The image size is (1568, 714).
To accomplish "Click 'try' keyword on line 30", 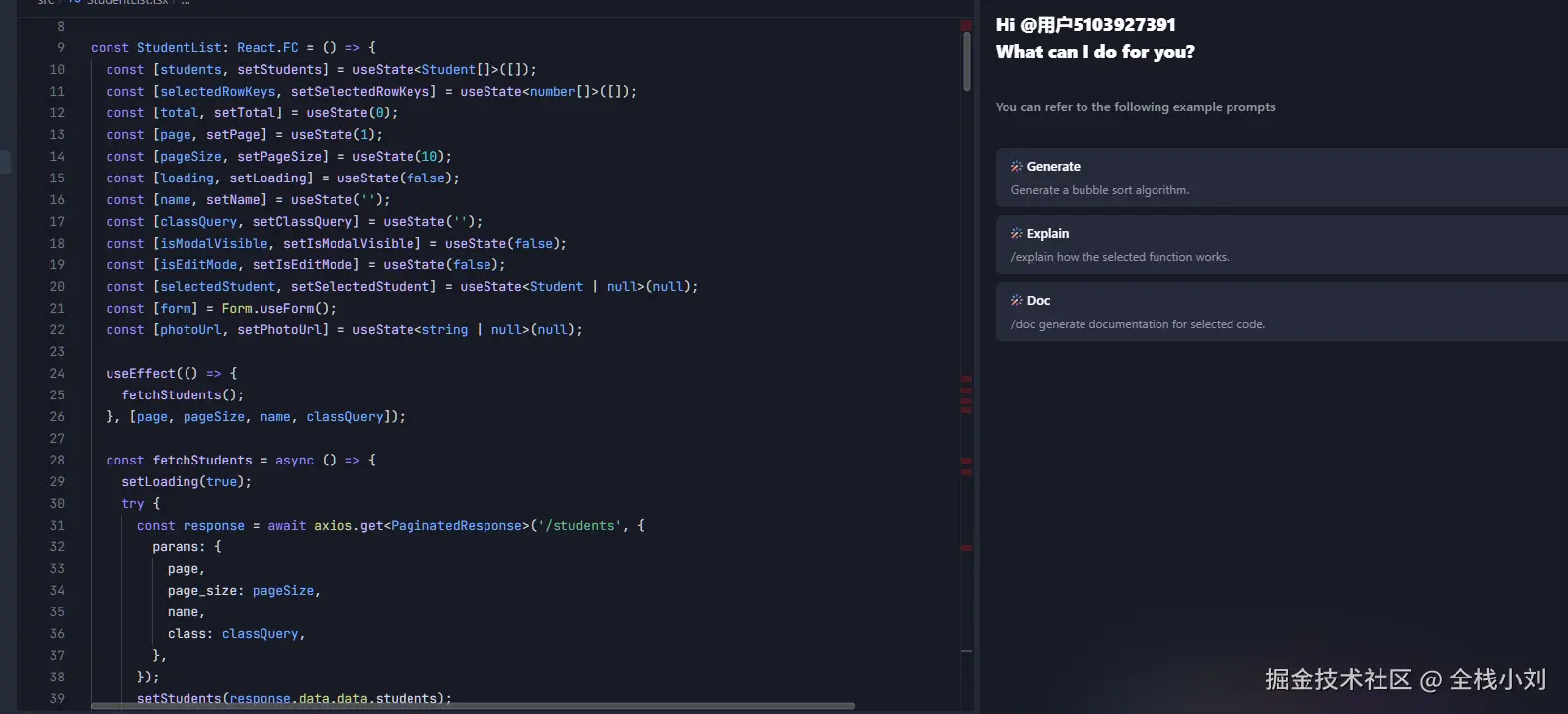I will (x=133, y=503).
